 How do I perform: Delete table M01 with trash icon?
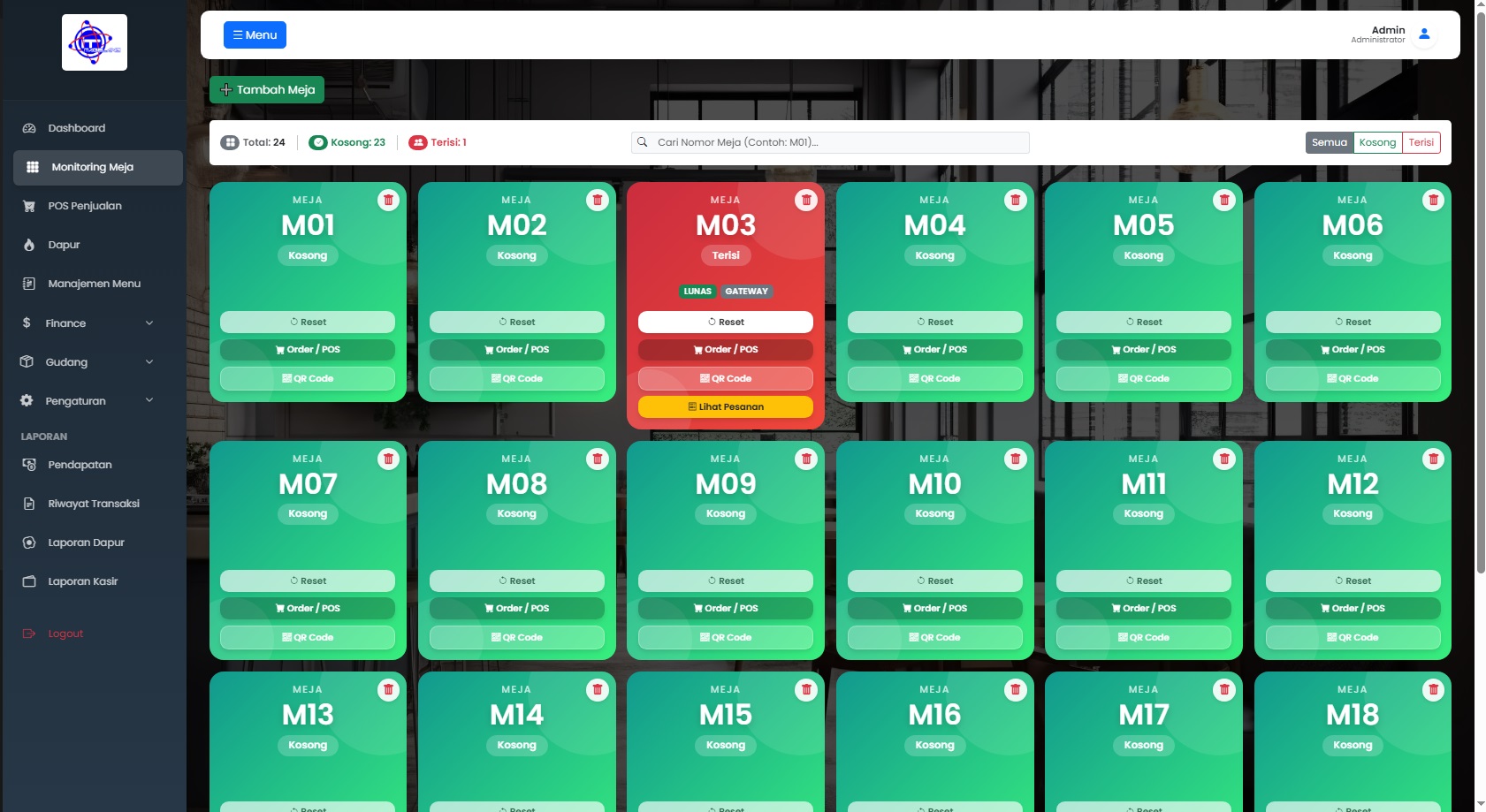tap(388, 201)
